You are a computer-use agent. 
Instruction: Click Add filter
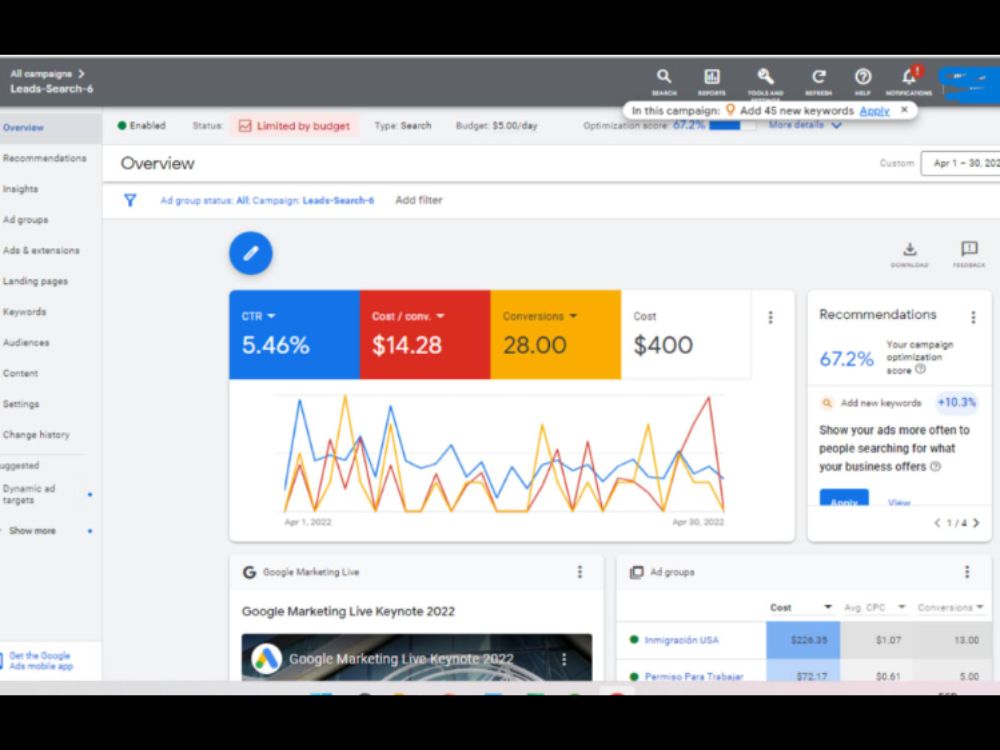418,200
